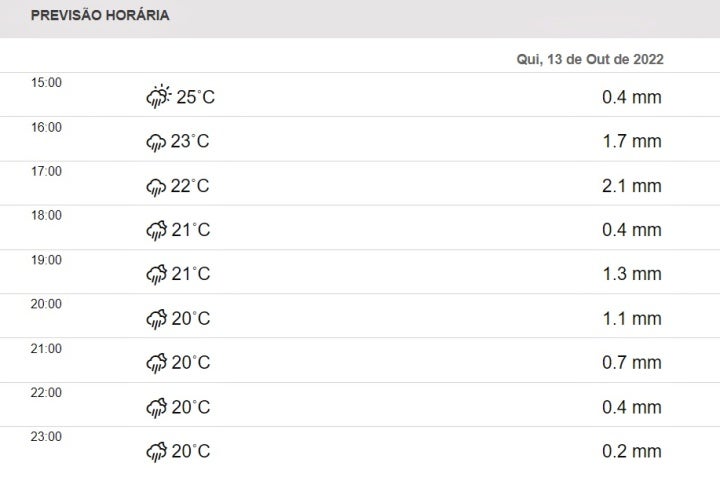Click the 25°C temperature at 15:00

coord(196,97)
